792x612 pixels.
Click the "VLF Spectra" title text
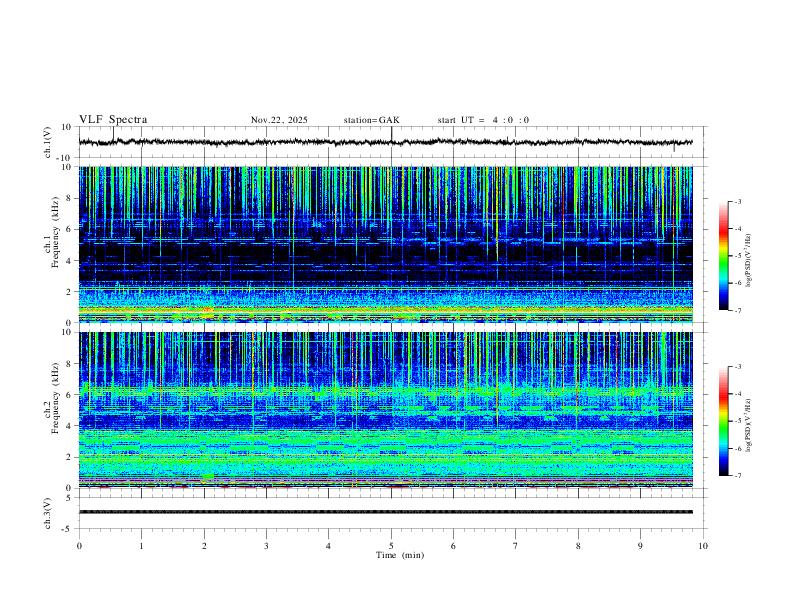[113, 120]
